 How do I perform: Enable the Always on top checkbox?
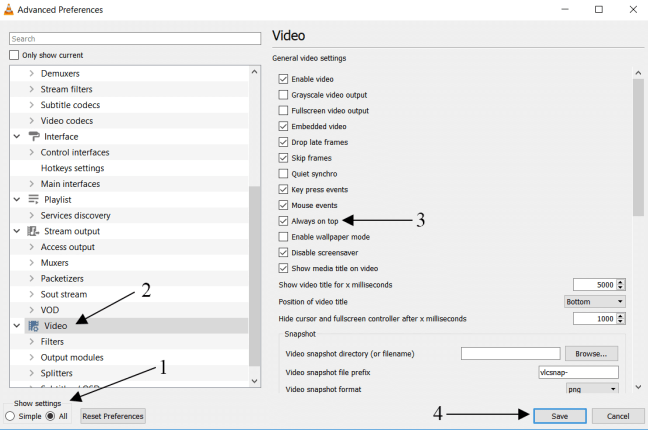(284, 221)
